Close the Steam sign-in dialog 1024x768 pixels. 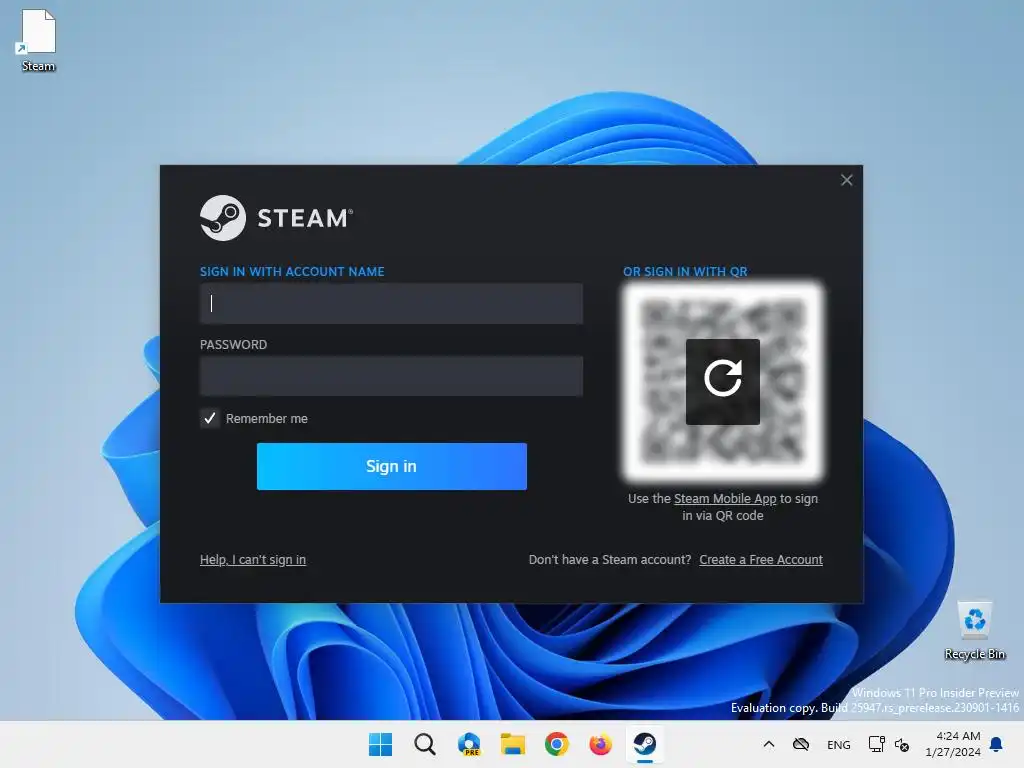pos(846,180)
